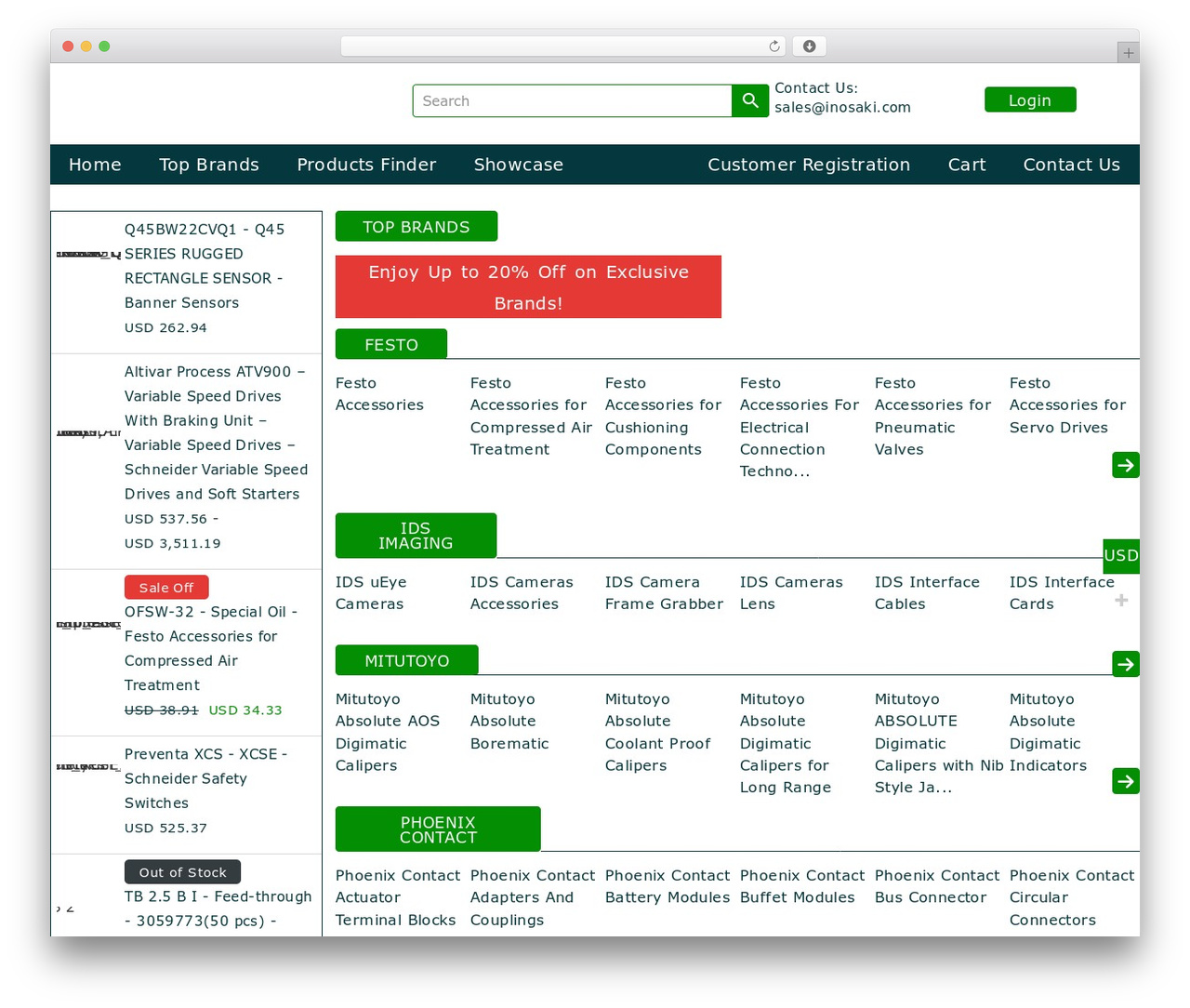Click the TOP BRANDS green heading button

(x=416, y=226)
